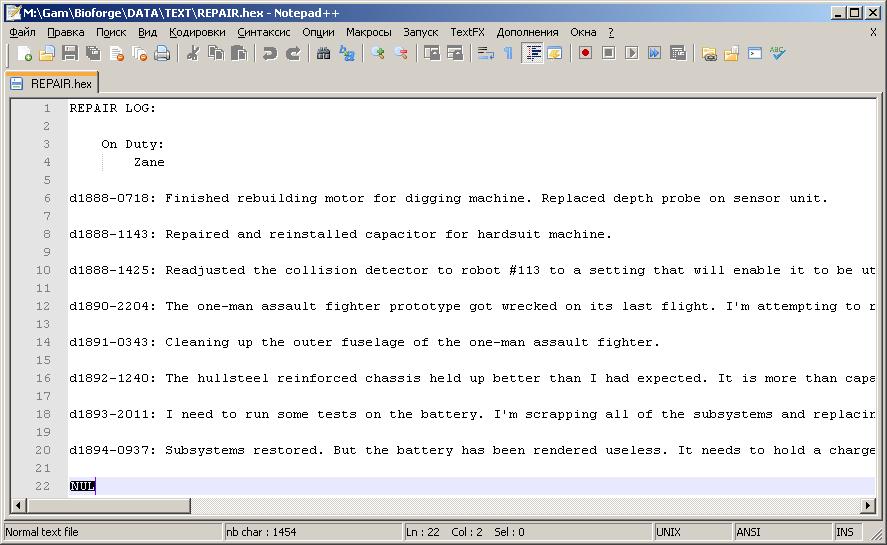887x545 pixels.
Task: Click line number 12 in margin
Action: tap(44, 306)
